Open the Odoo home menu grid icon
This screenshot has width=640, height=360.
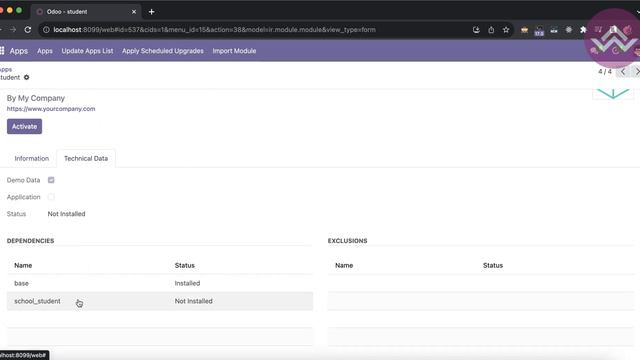coord(2,51)
